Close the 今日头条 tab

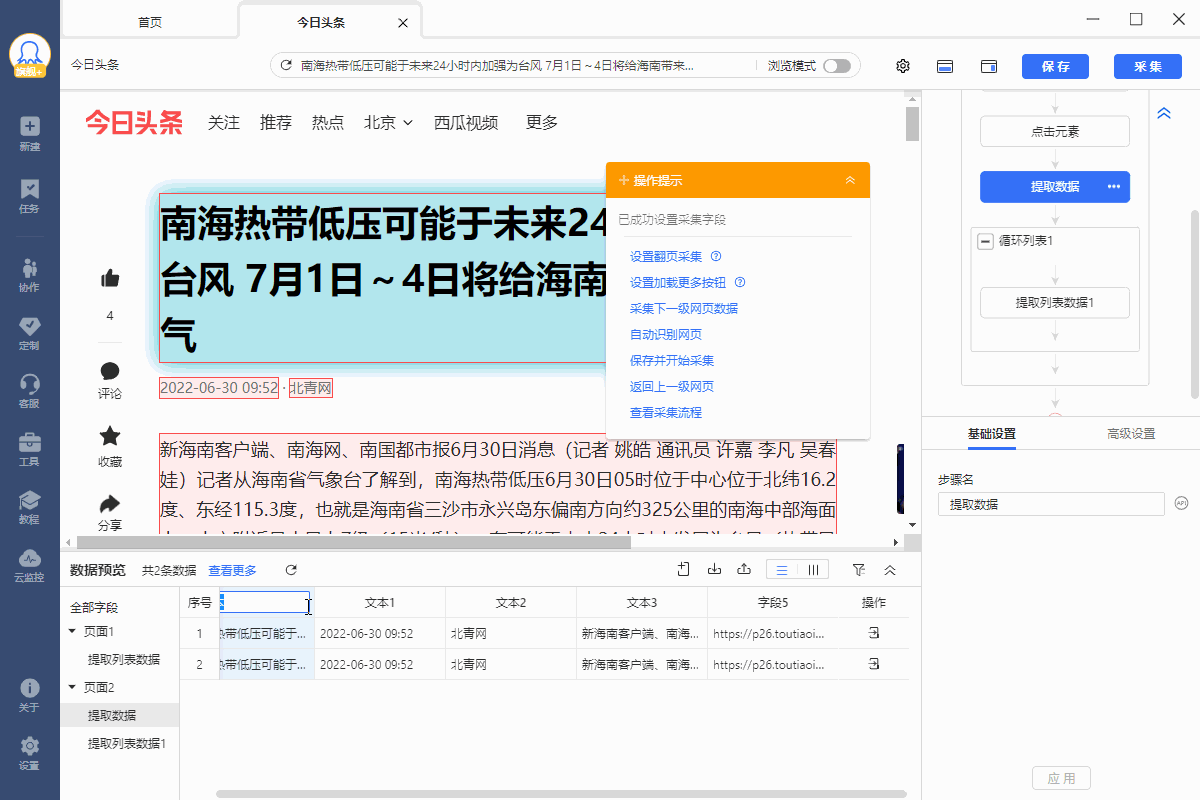(402, 23)
